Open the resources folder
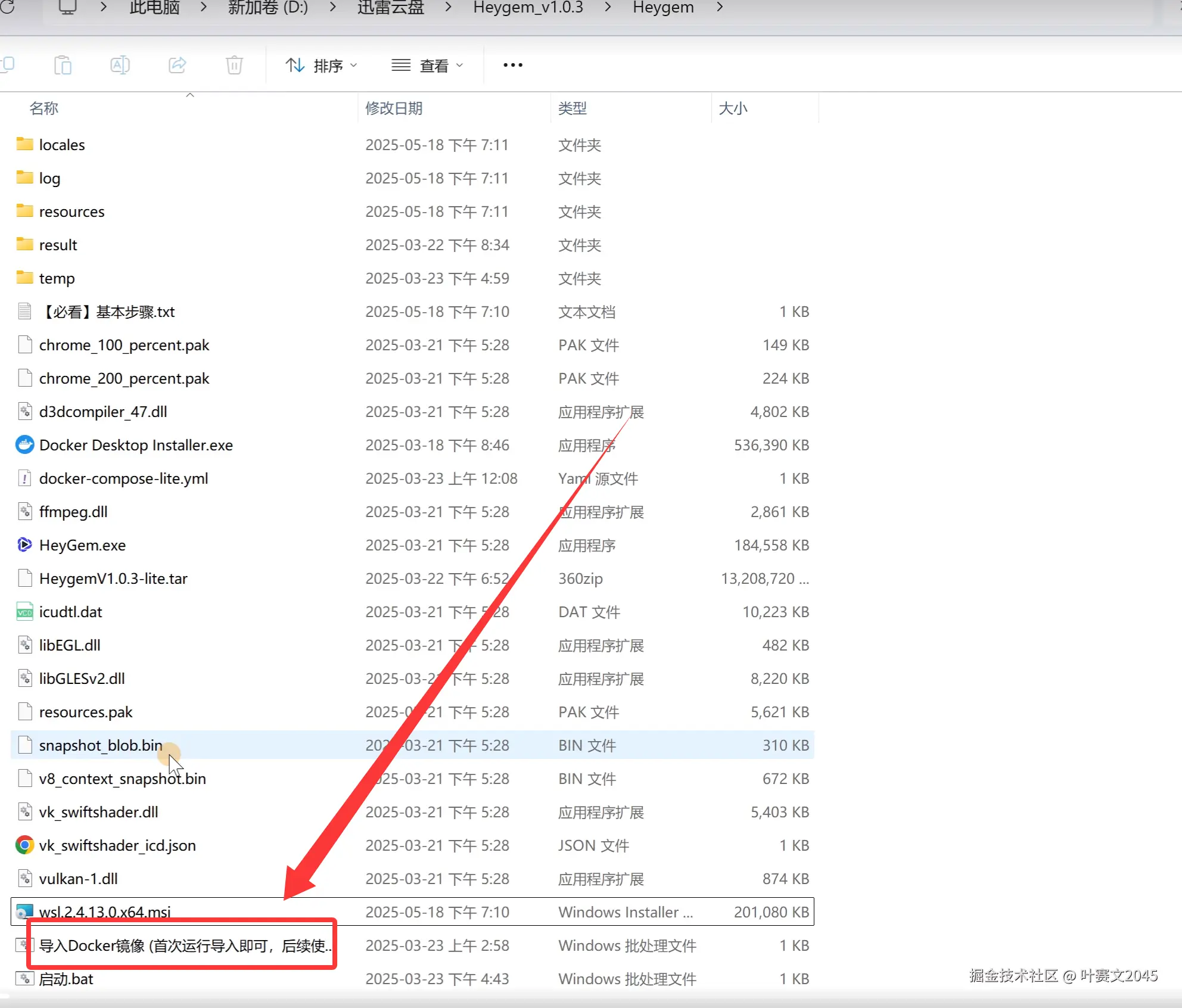This screenshot has width=1182, height=1008. pos(71,211)
